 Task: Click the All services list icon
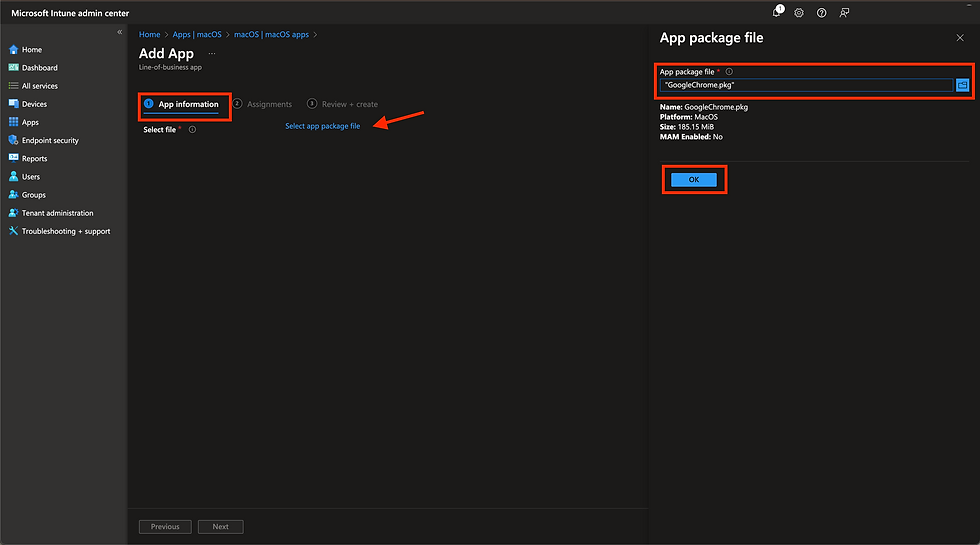click(x=13, y=86)
